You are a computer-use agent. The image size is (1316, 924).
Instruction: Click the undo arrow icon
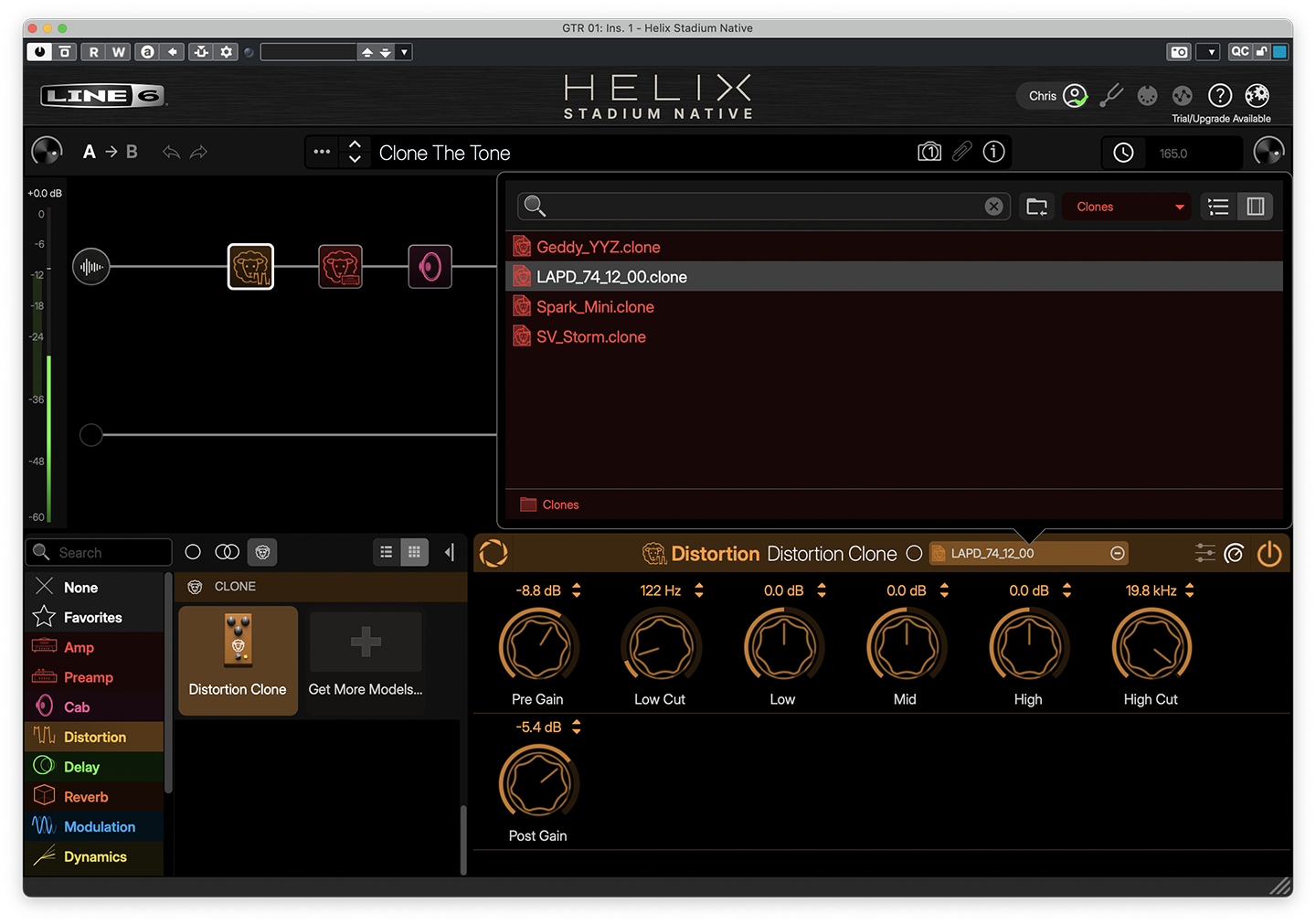coord(171,152)
